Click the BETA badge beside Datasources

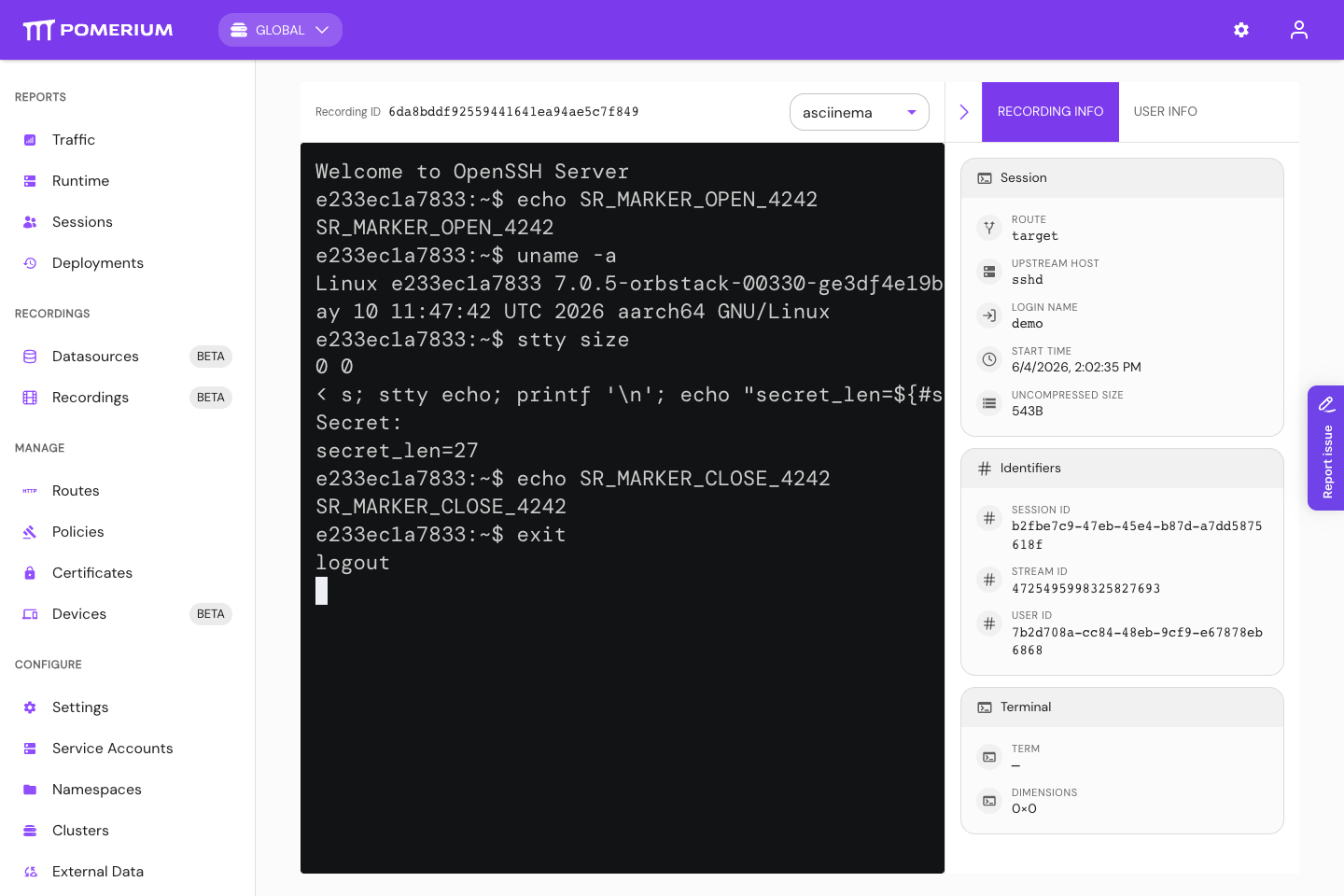click(211, 357)
